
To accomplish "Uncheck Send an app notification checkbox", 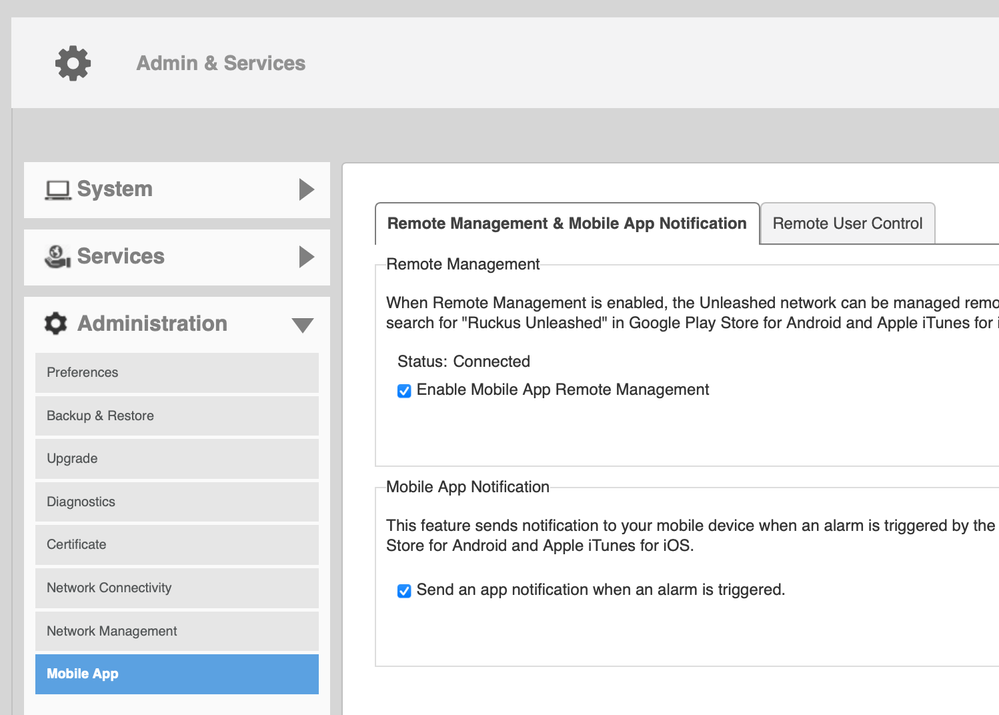I will [404, 591].
